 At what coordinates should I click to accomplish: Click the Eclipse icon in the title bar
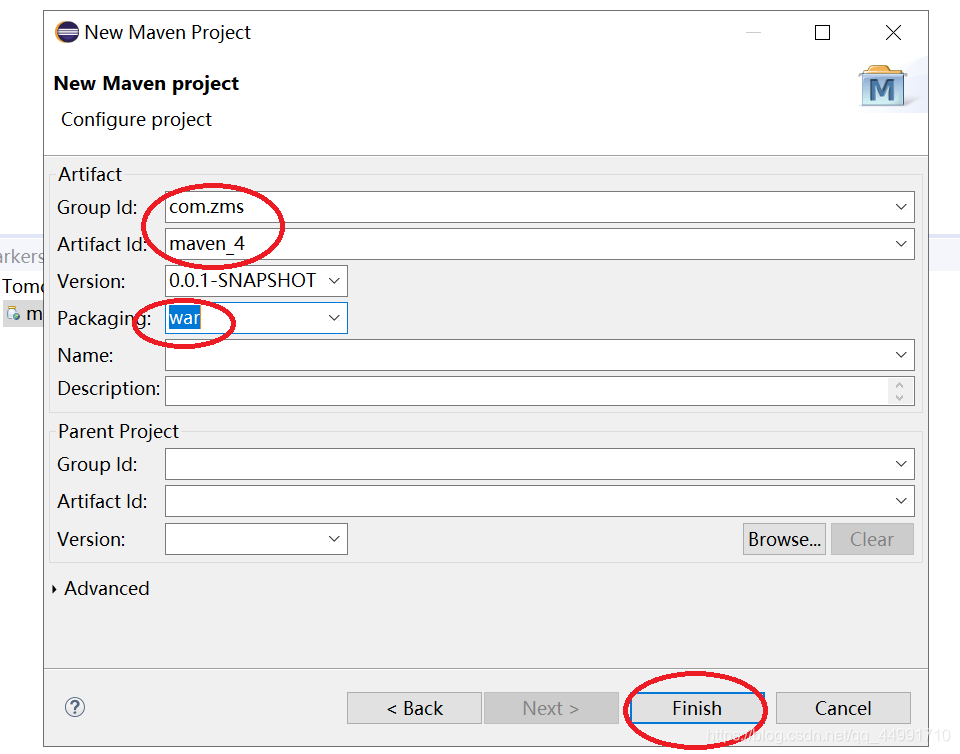(67, 32)
